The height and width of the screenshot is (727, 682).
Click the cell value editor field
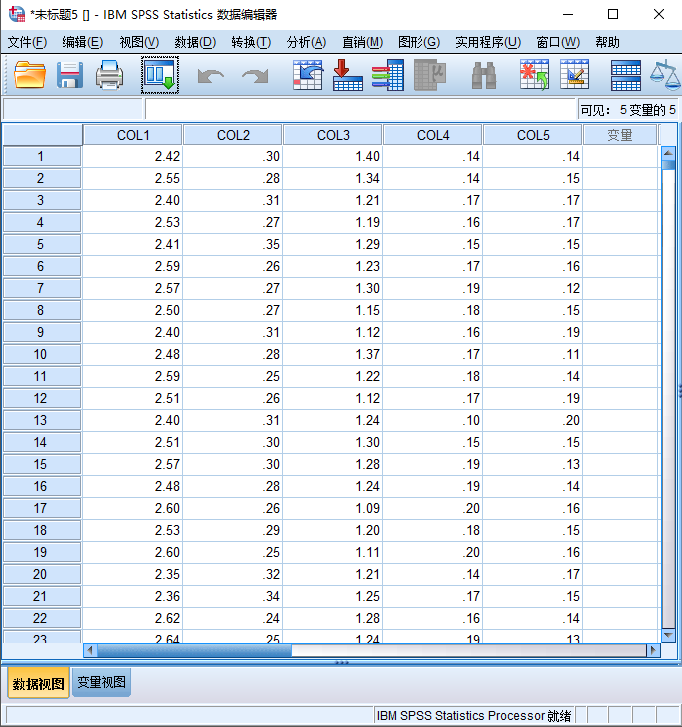tap(360, 109)
